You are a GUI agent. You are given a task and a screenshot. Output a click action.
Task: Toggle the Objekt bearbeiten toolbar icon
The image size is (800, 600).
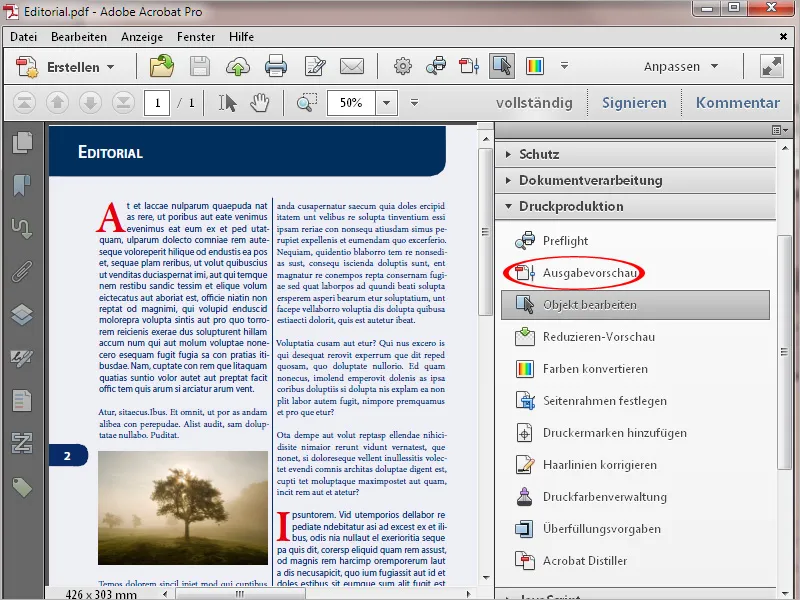pos(502,66)
